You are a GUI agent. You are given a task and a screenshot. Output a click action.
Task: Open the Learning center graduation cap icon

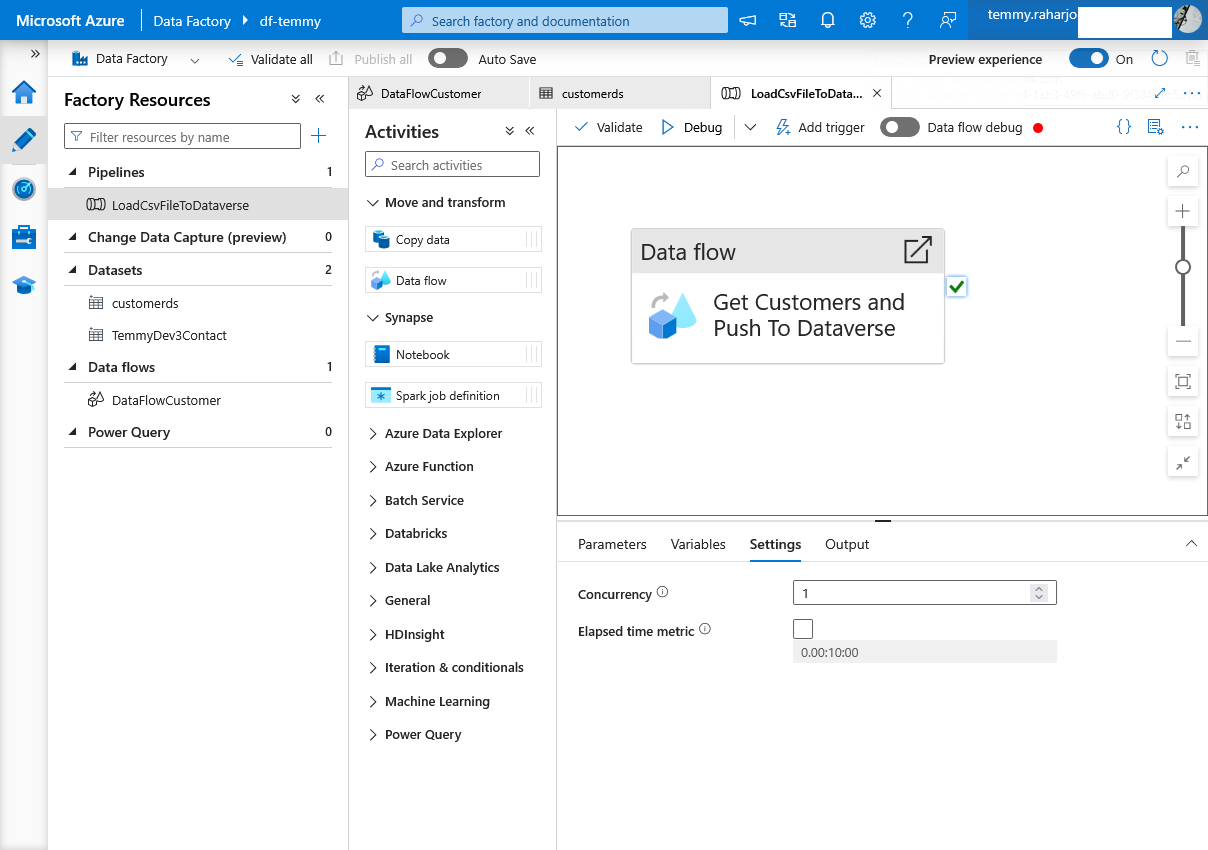click(24, 285)
